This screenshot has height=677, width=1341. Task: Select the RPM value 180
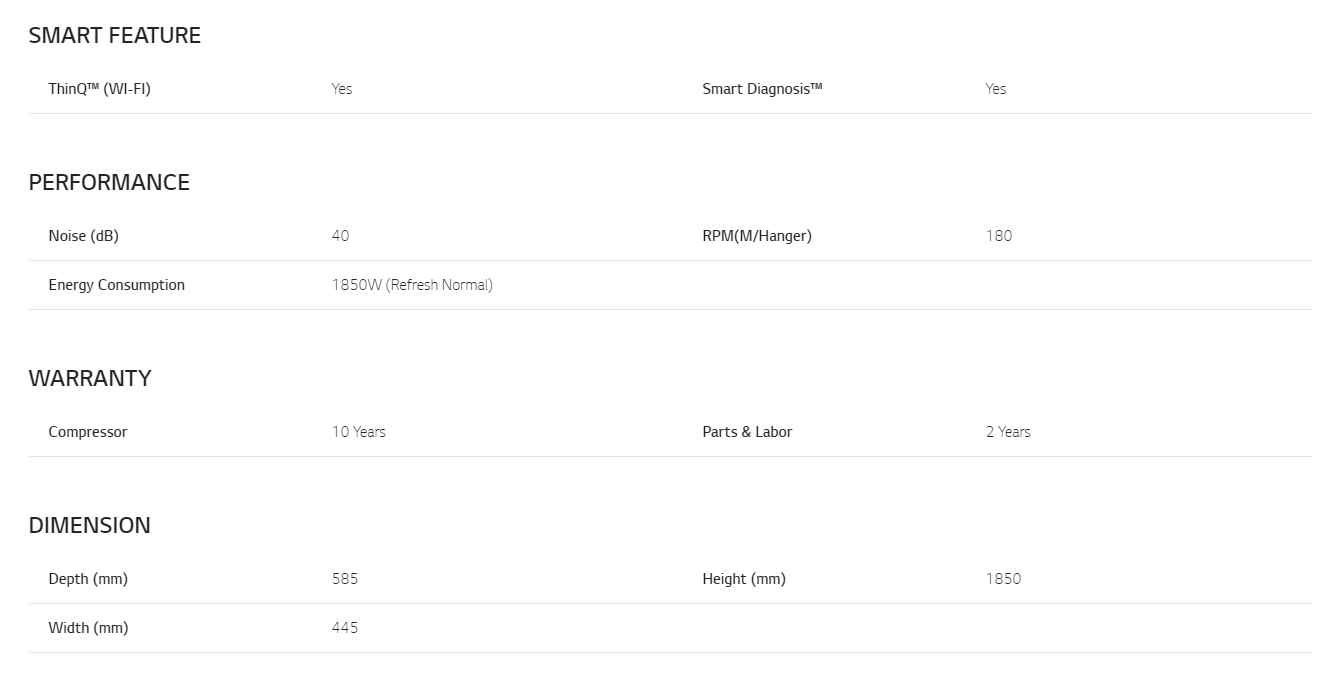tap(999, 236)
